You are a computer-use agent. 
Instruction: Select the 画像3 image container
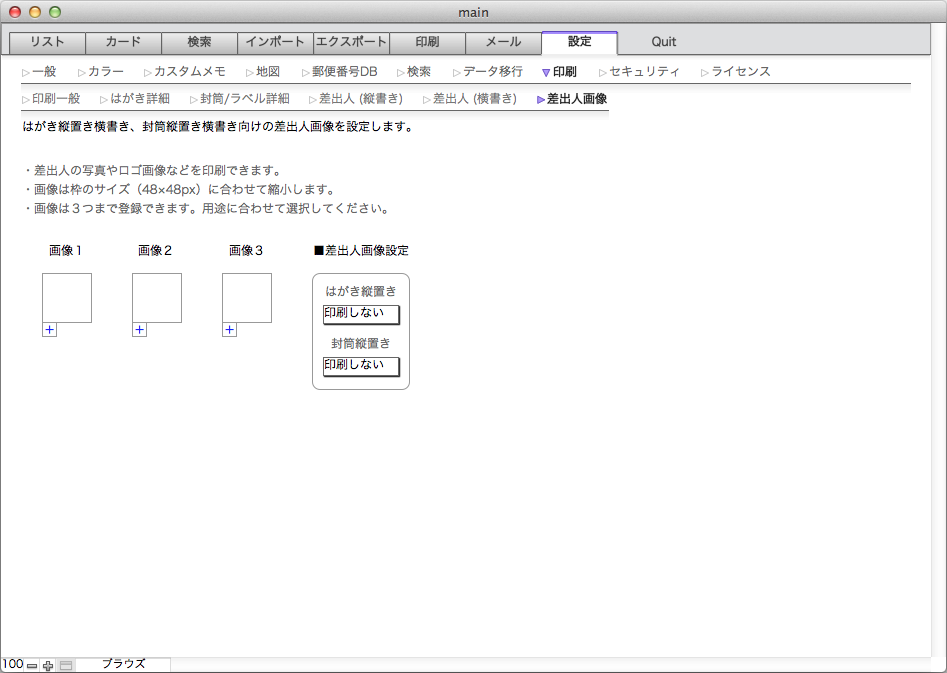(x=247, y=298)
